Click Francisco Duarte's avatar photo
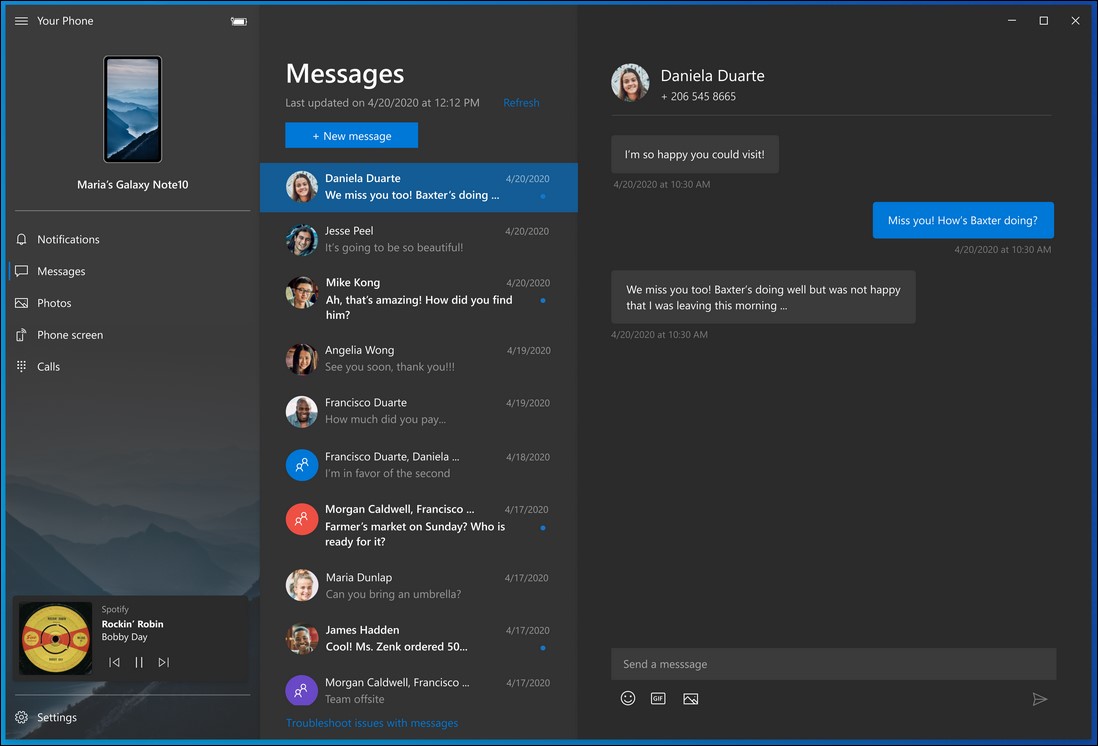1098x746 pixels. click(302, 411)
